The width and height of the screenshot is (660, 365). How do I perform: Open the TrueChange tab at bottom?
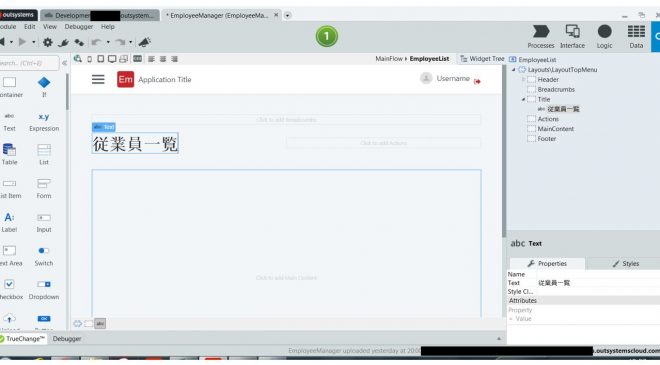22,338
